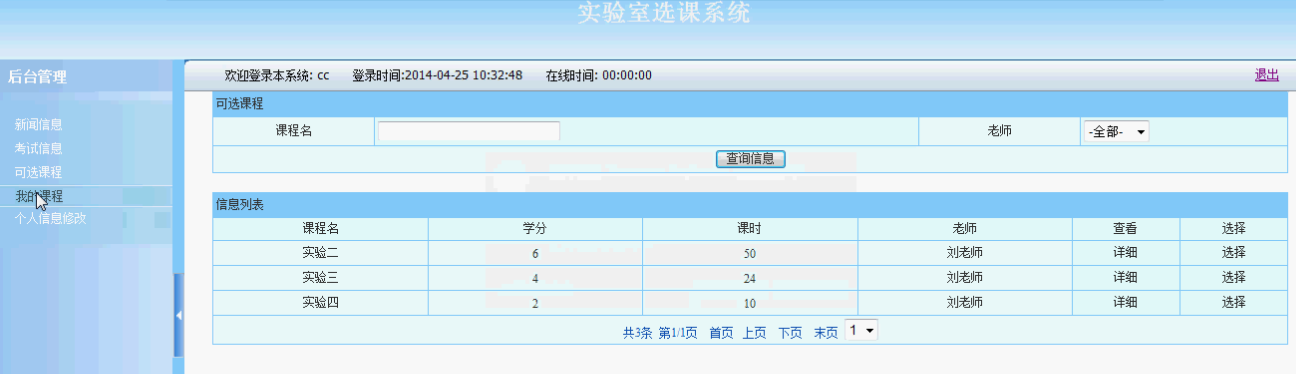Open 我的课程 in the sidebar
The width and height of the screenshot is (1296, 374).
coord(39,196)
